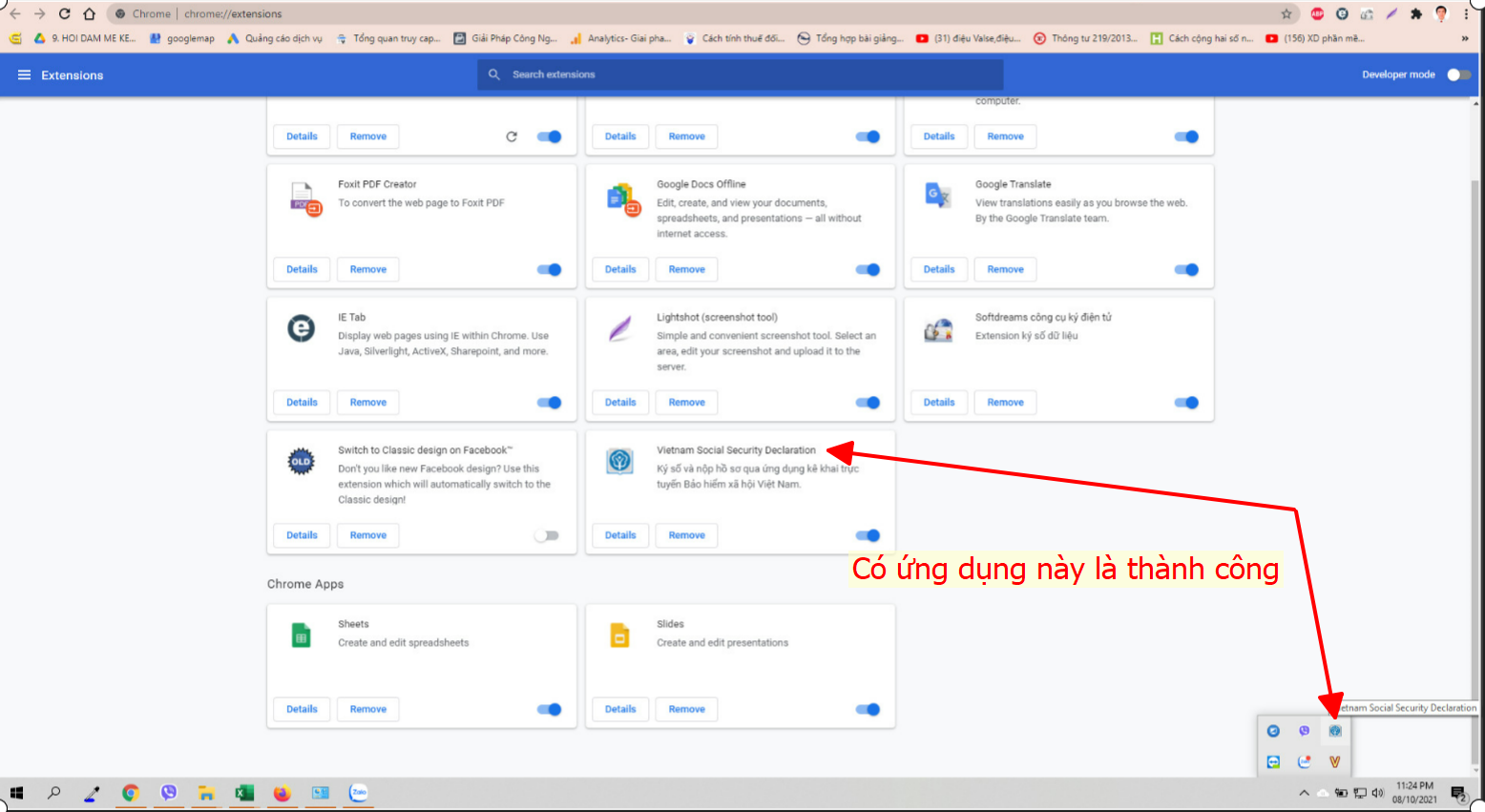Disable the Google Translate extension
Screen dimensions: 1485x812
click(x=1186, y=269)
